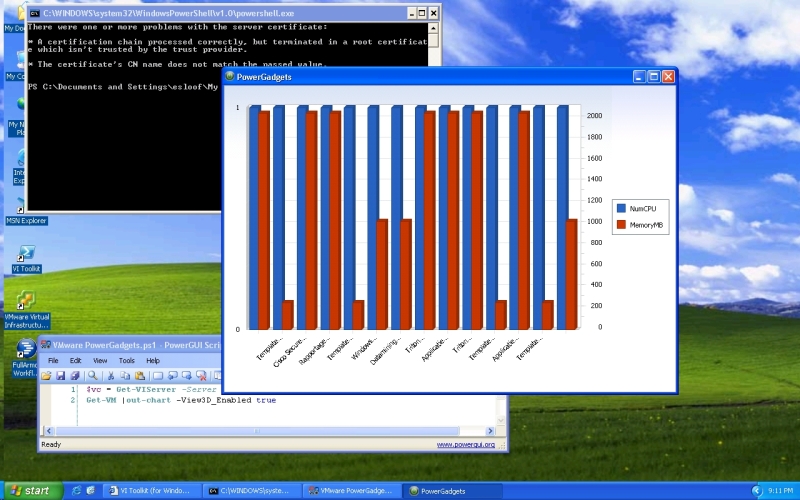Open the FullArmor Workflow desktop shortcut

(x=24, y=357)
